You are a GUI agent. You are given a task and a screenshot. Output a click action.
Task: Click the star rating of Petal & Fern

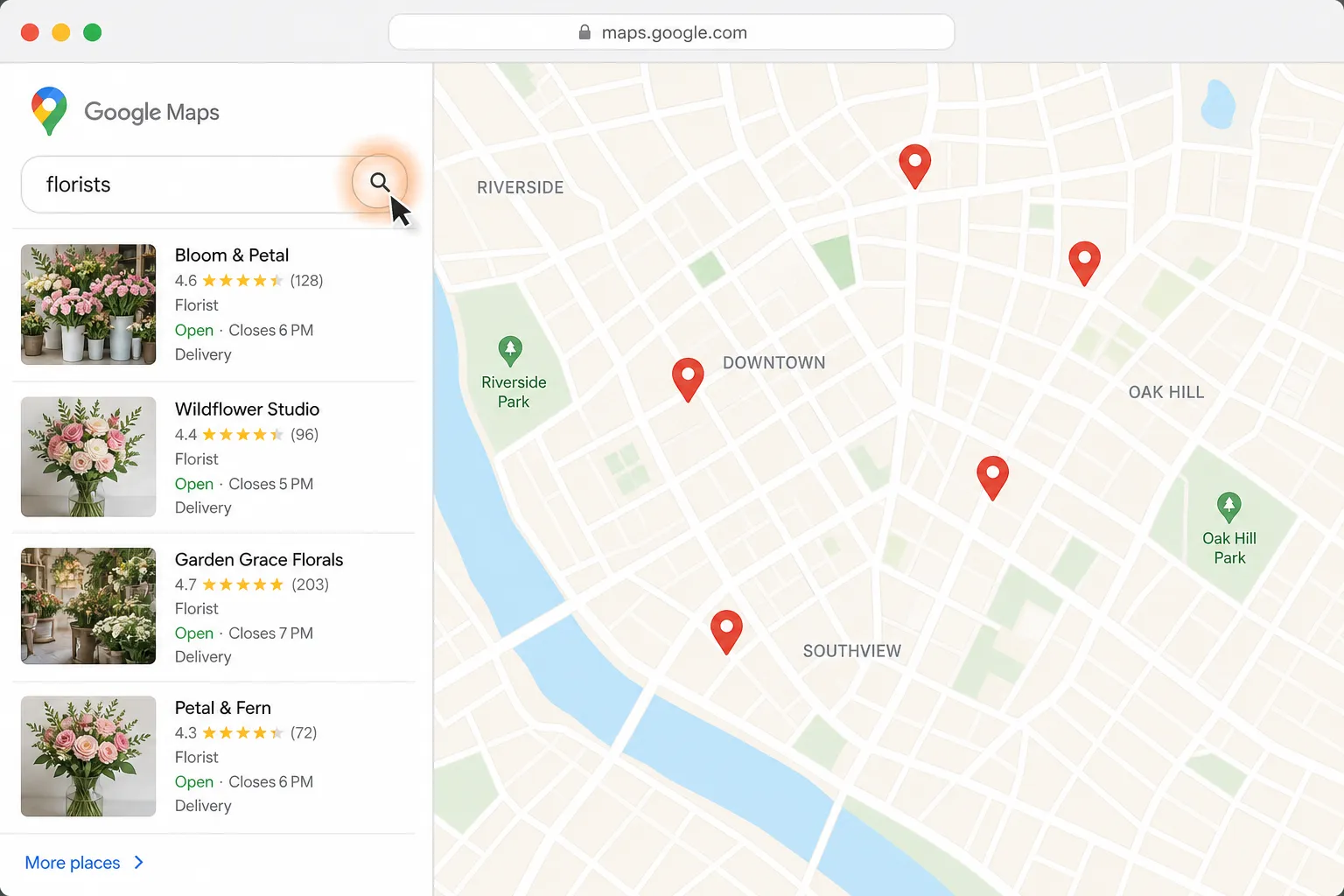[x=243, y=733]
